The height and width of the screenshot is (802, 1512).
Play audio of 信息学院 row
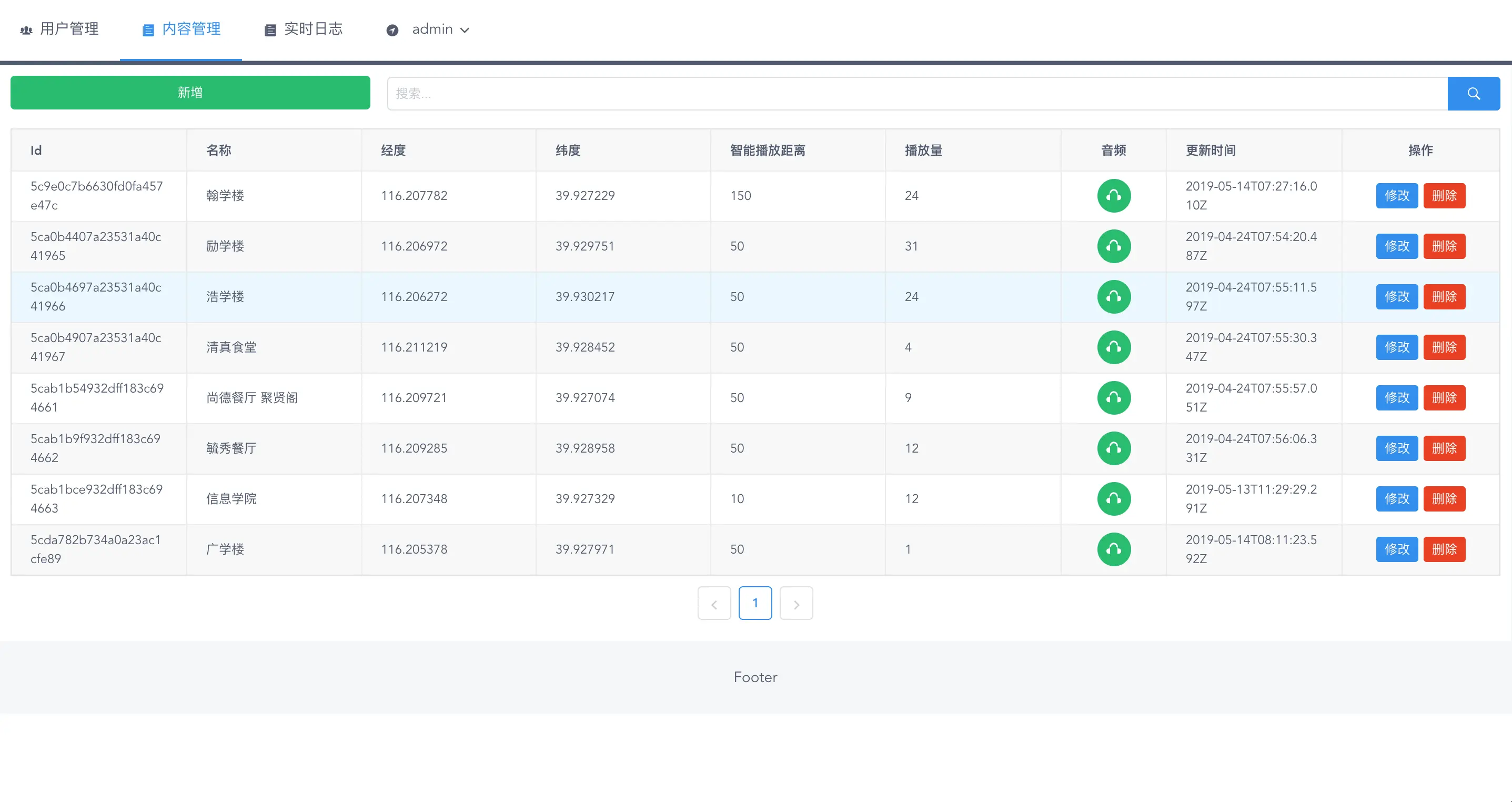(x=1113, y=498)
